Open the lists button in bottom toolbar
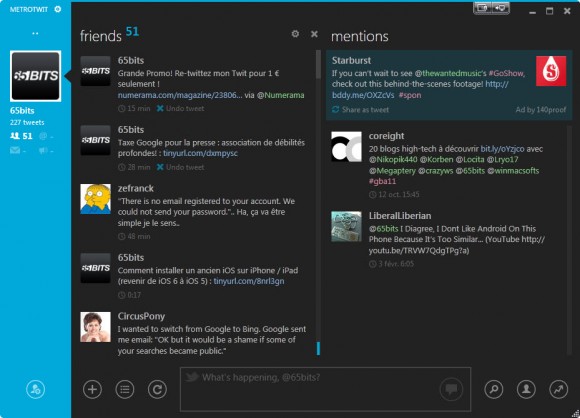This screenshot has width=580, height=418. click(125, 389)
